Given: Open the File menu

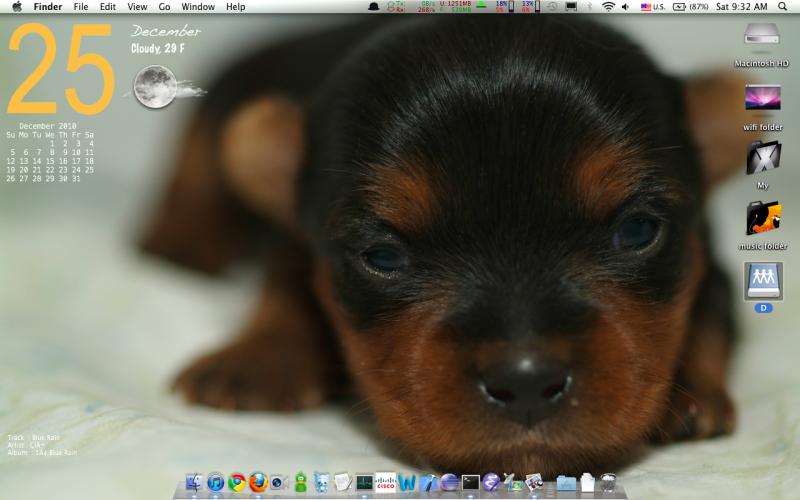Looking at the screenshot, I should click(81, 7).
